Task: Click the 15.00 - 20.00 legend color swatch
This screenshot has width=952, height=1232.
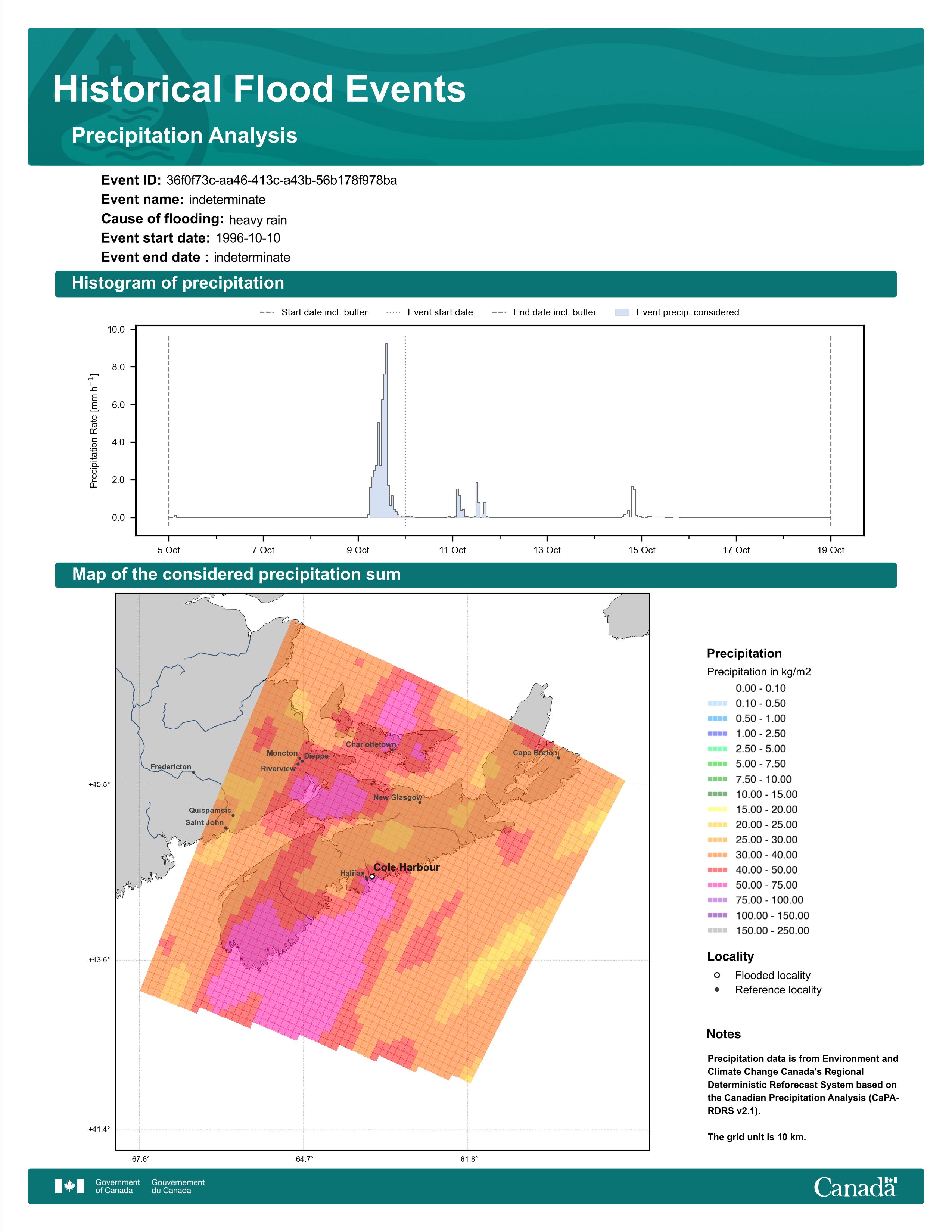Action: point(718,809)
